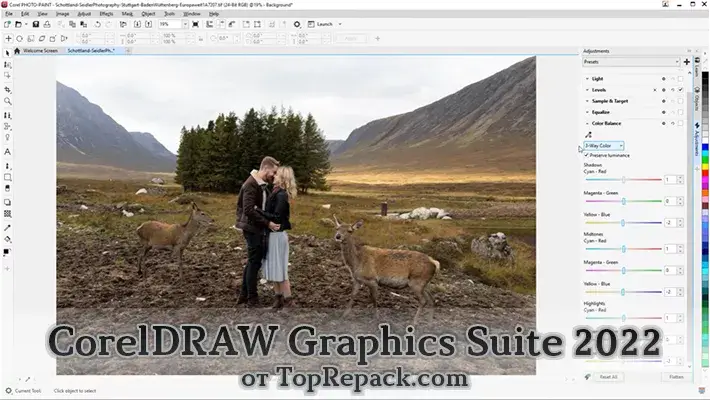The height and width of the screenshot is (400, 710).
Task: Click the Options gear icon in toolbar
Action: tap(297, 24)
